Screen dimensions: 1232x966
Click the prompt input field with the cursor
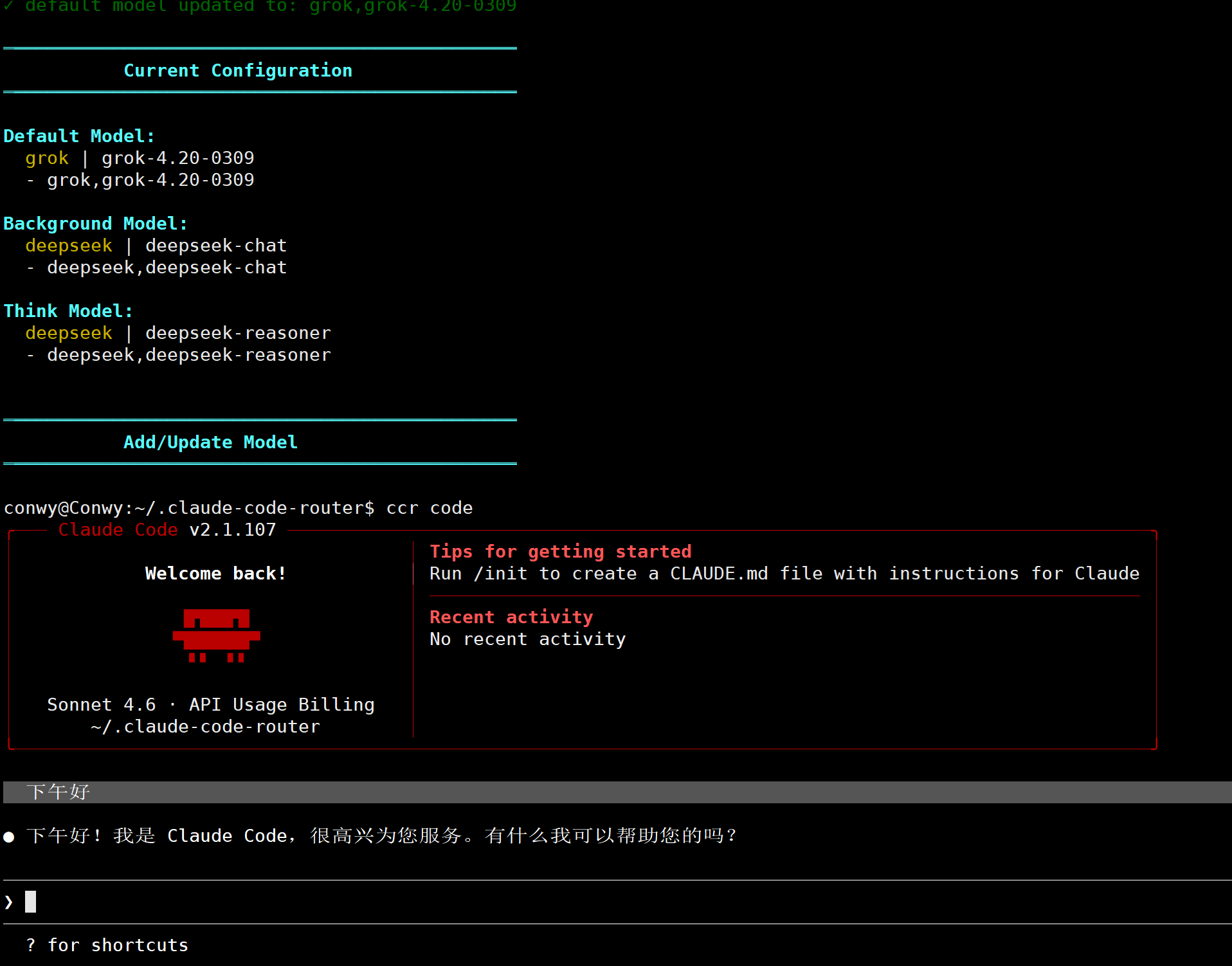tap(617, 902)
